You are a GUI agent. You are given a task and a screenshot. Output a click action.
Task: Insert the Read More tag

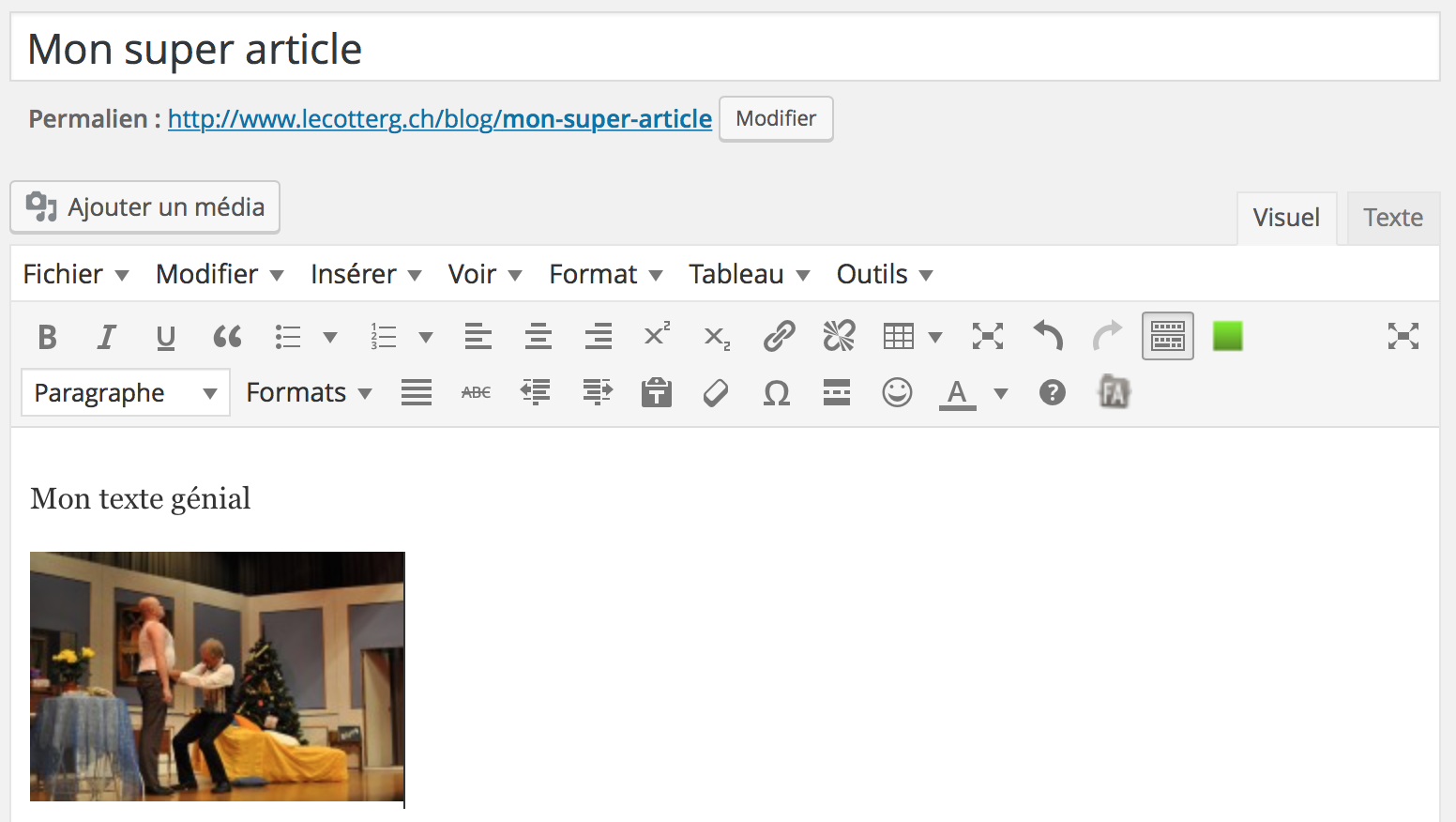(x=837, y=392)
